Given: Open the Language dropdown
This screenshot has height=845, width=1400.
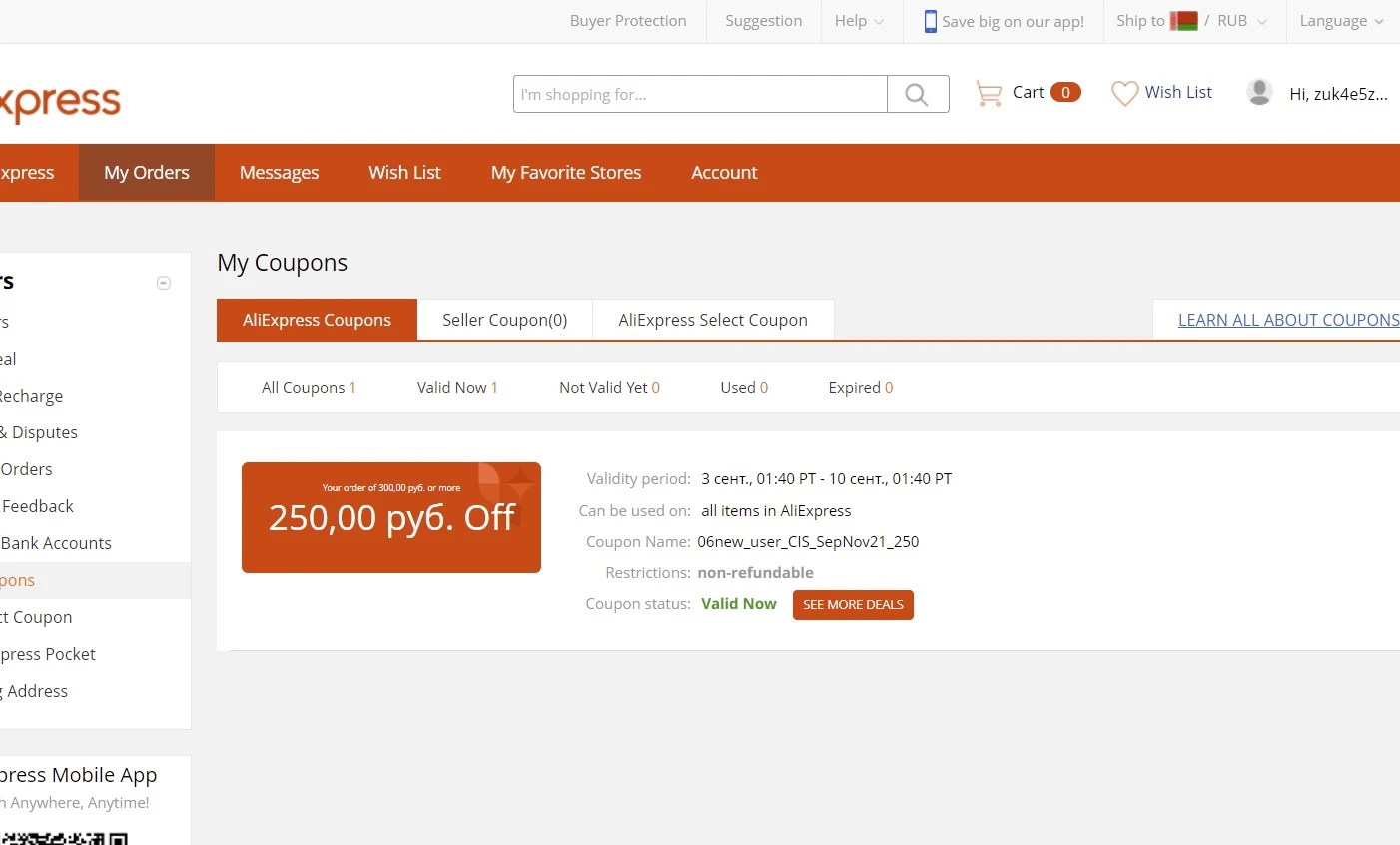Looking at the screenshot, I should pos(1341,21).
